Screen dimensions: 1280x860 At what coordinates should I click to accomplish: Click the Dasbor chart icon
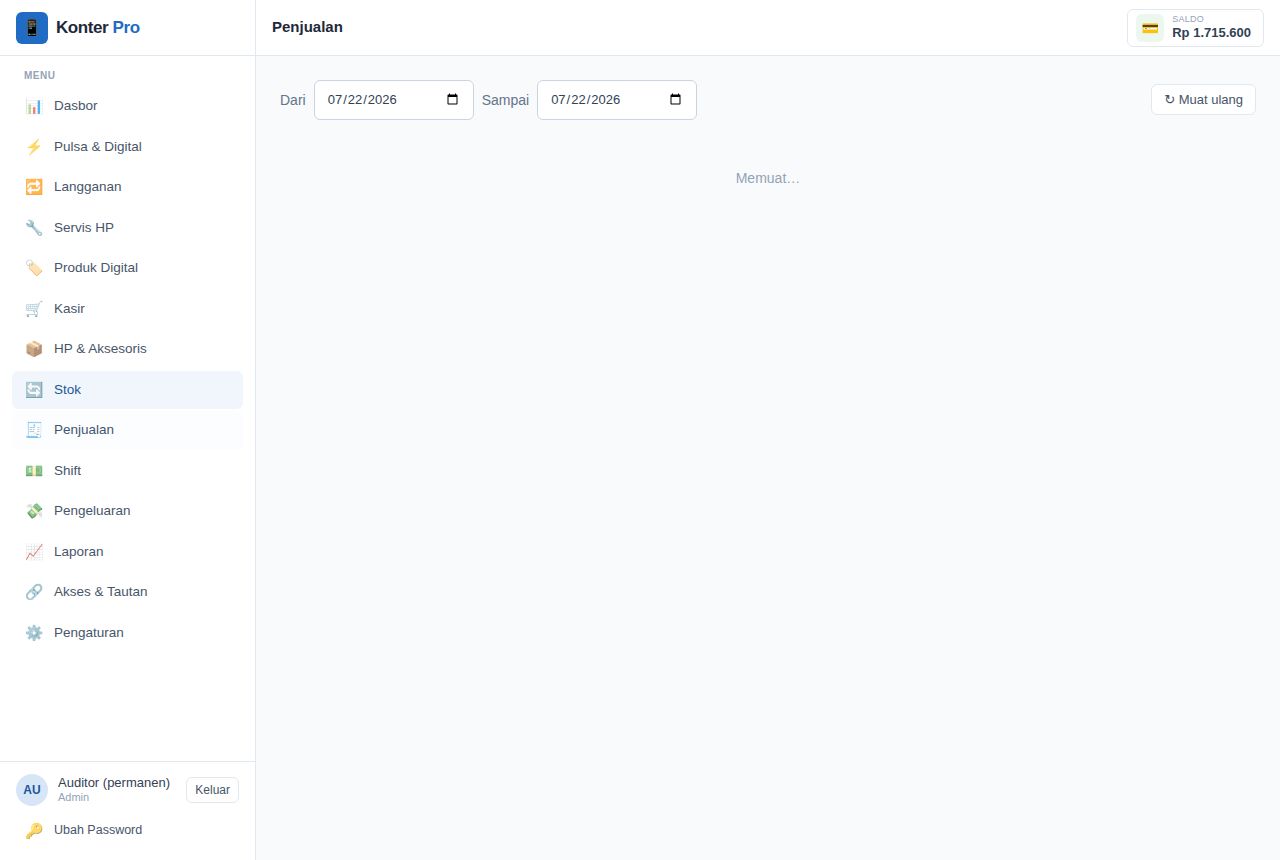tap(34, 106)
